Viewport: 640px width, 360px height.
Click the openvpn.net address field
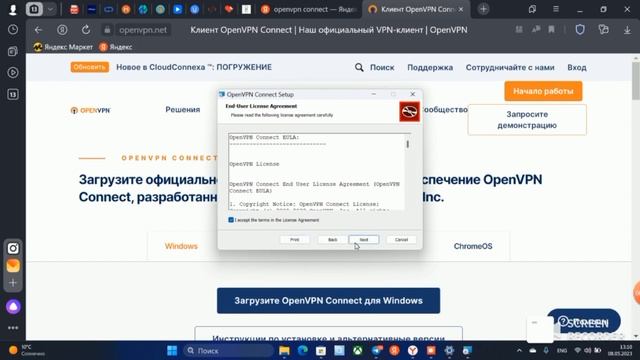(x=143, y=30)
